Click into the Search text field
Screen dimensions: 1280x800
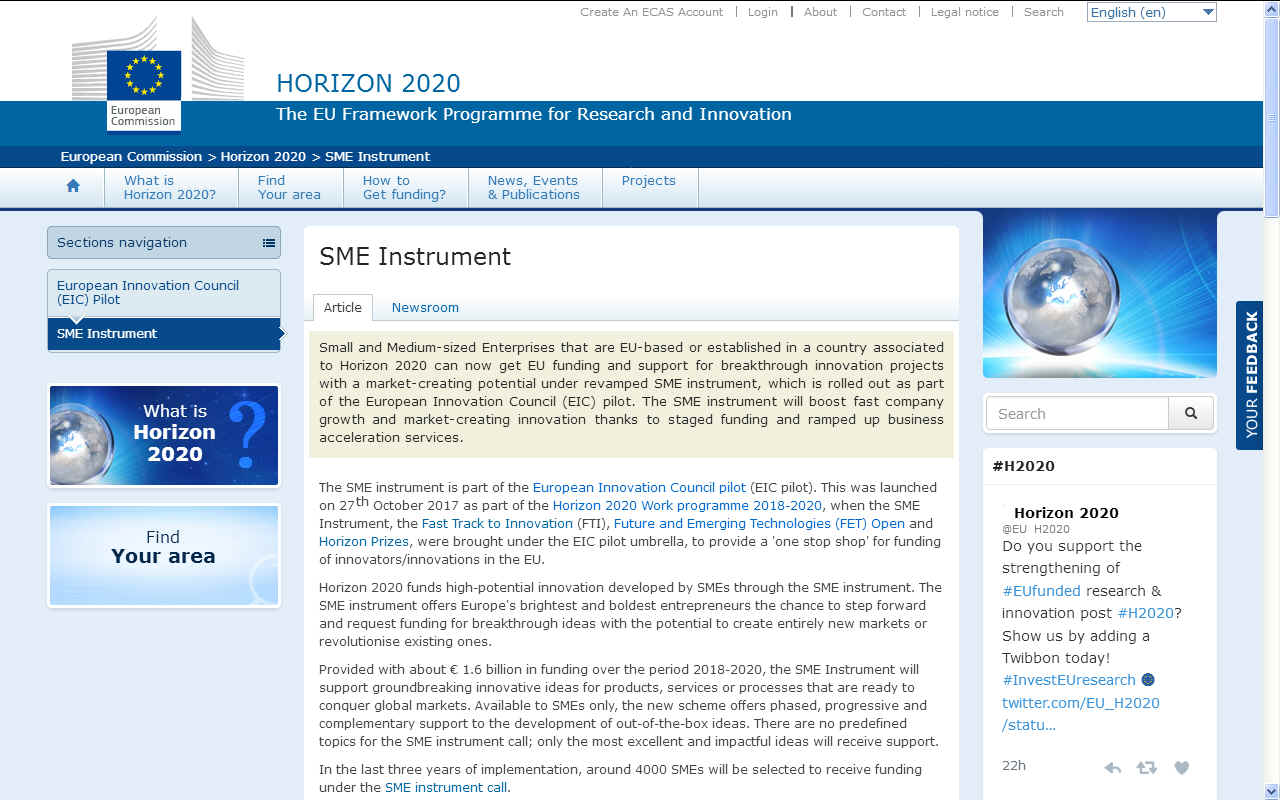click(x=1077, y=413)
